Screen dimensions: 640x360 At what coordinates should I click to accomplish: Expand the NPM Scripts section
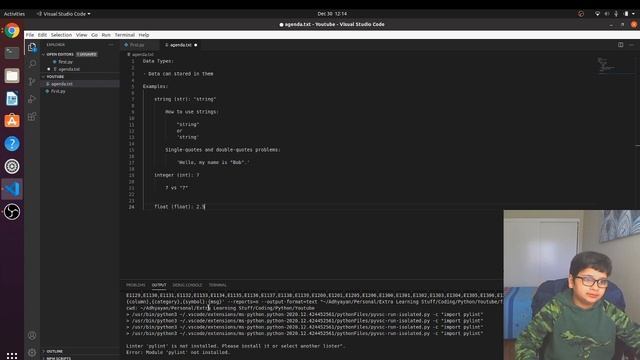59,358
